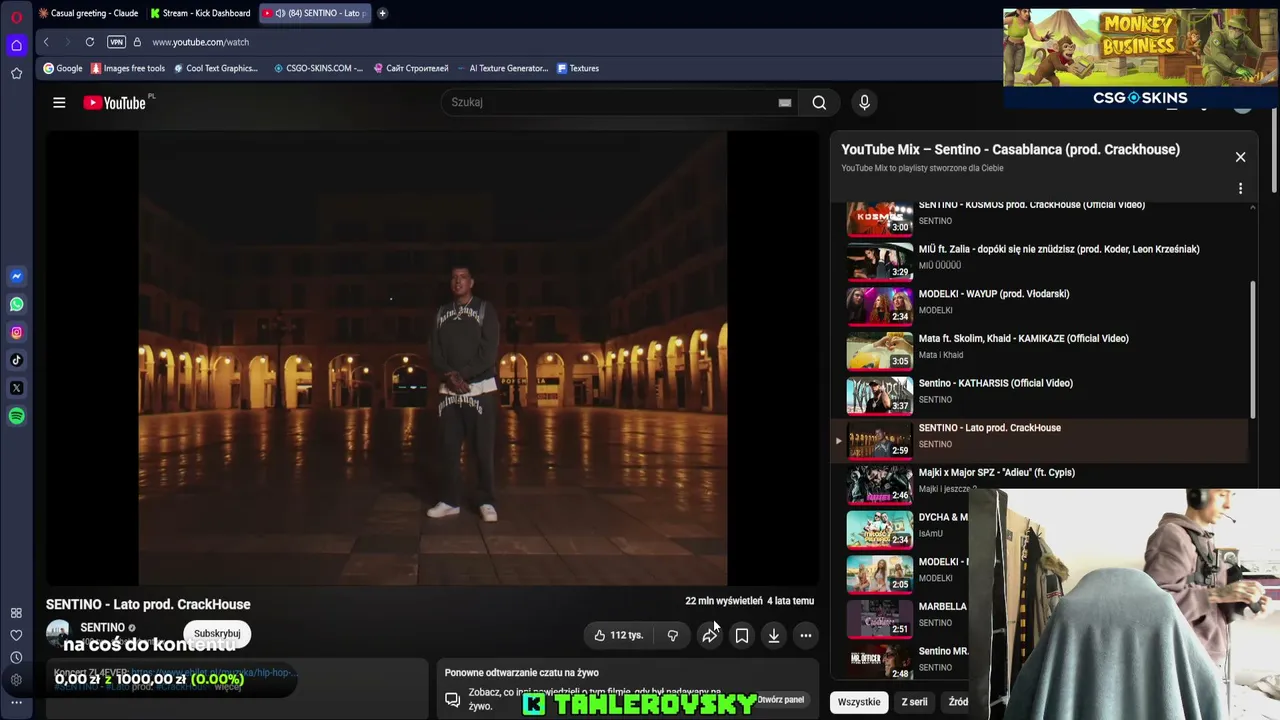This screenshot has height=720, width=1280.
Task: Select the Wszystkie filter chip
Action: tap(859, 702)
